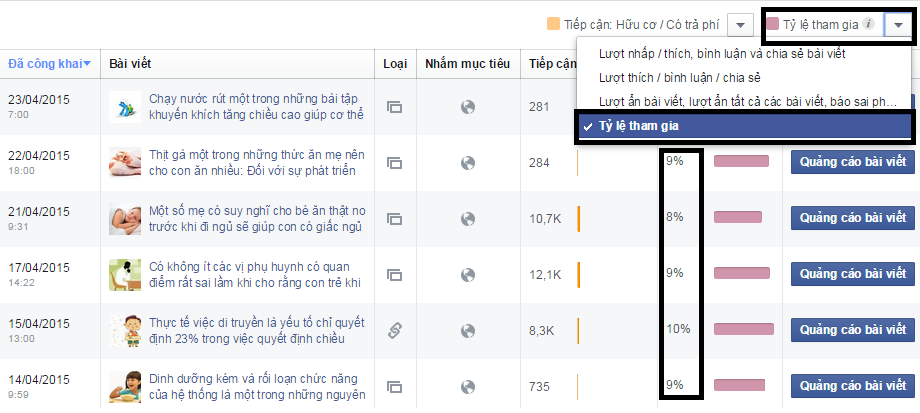
Task: Click the globe targeting icon for 15/04/2015 post
Action: (468, 331)
